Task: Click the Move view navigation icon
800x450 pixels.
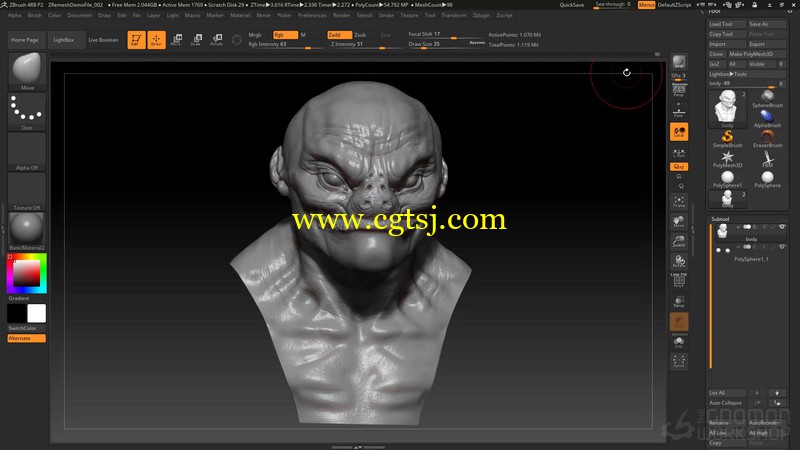Action: coord(679,221)
